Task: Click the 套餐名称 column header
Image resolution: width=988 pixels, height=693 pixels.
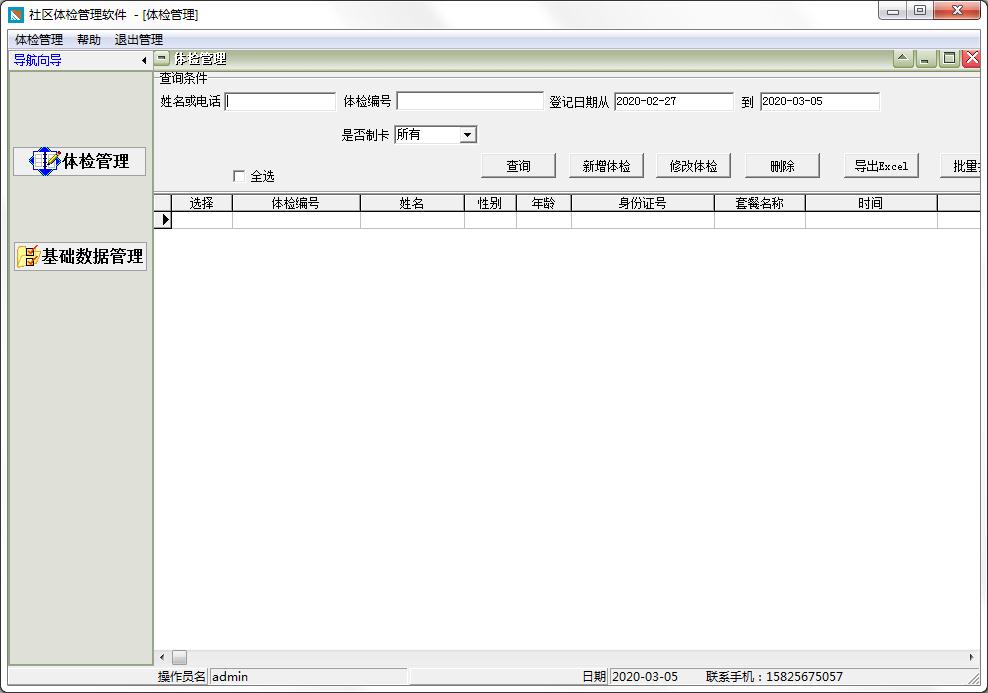Action: (x=760, y=203)
